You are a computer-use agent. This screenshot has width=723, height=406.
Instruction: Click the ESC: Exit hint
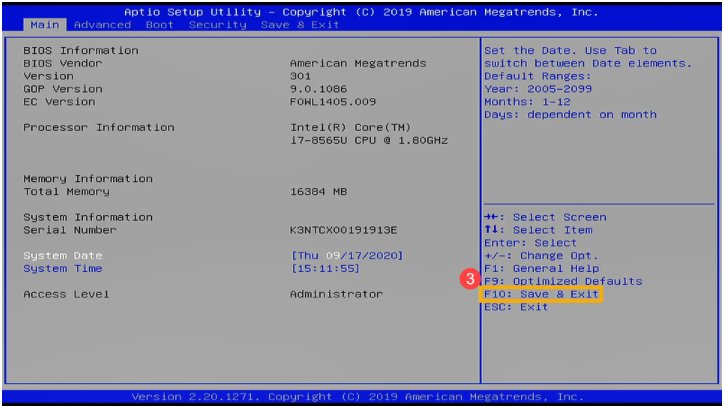[515, 307]
